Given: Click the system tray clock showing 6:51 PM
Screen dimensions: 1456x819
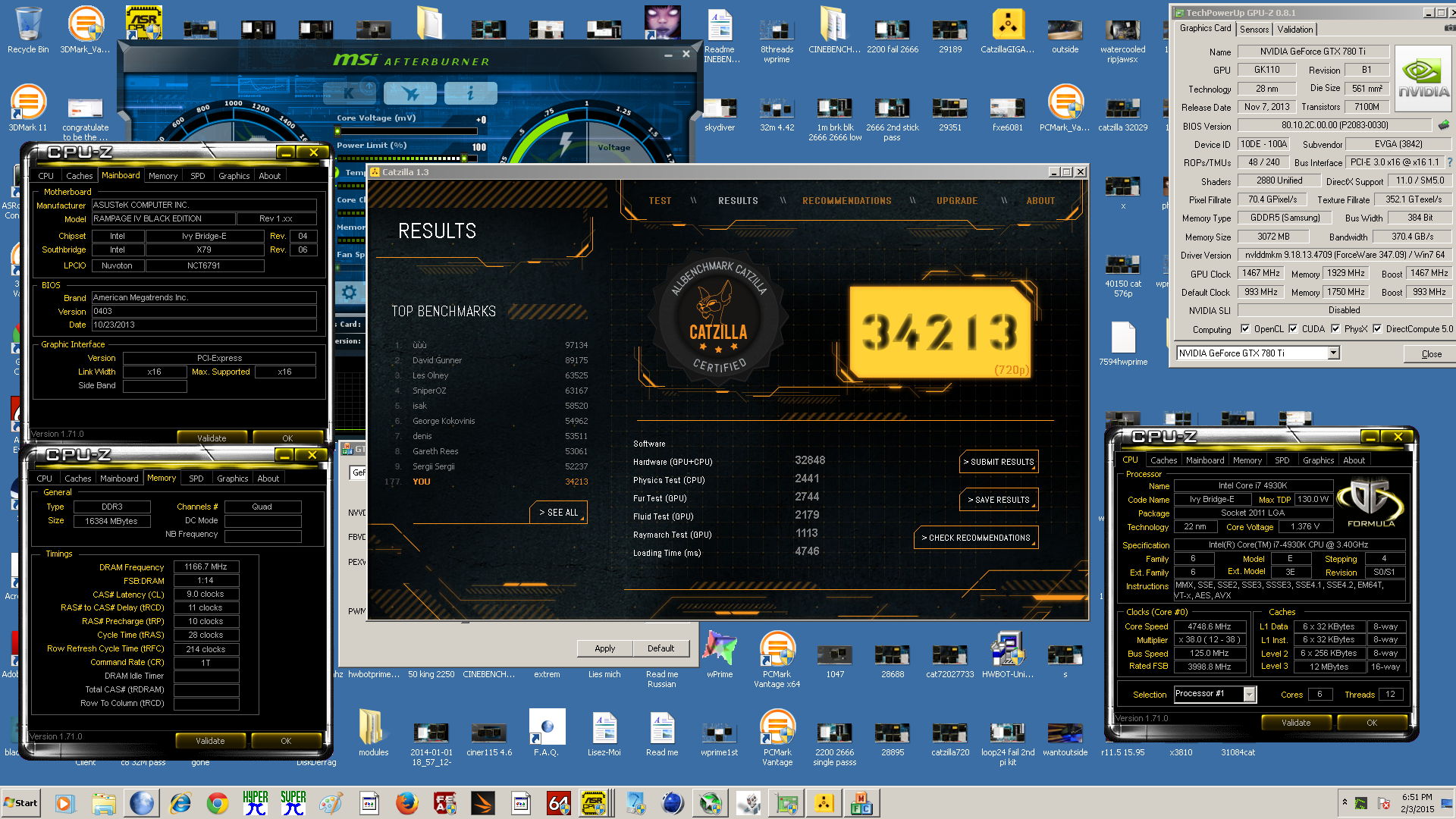Looking at the screenshot, I should [1417, 803].
